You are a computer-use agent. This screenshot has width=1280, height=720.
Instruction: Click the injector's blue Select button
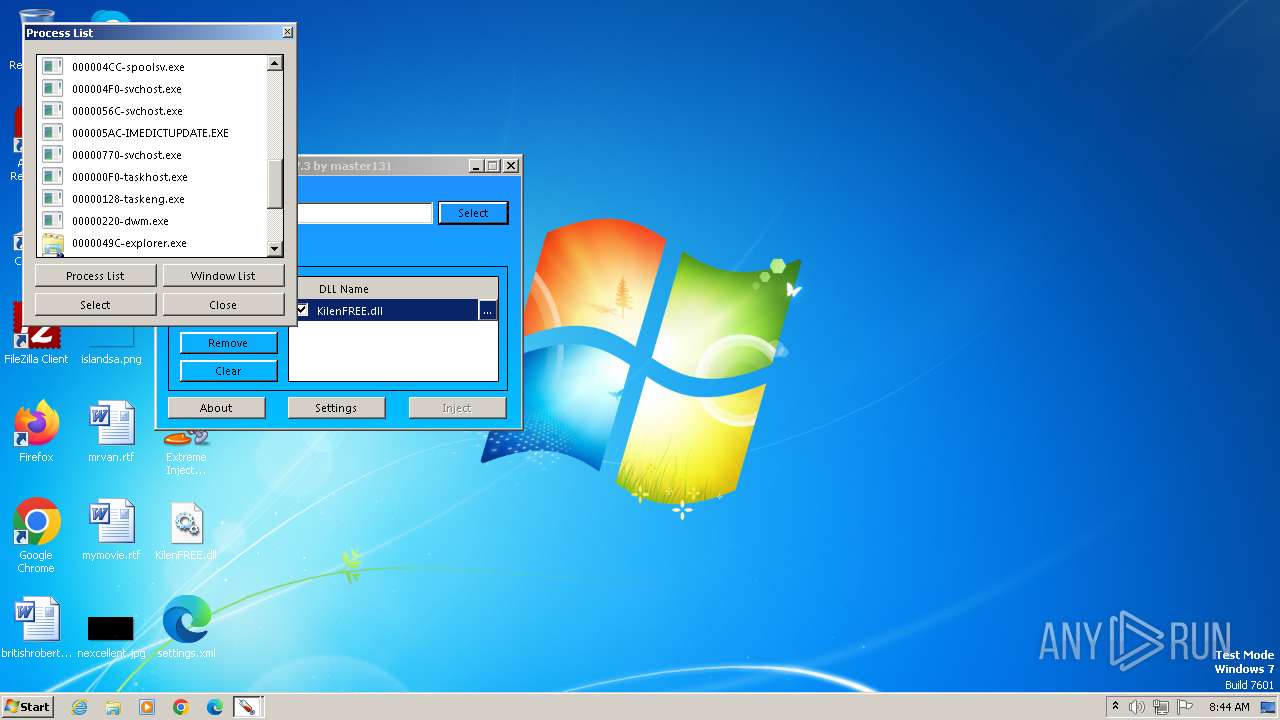pyautogui.click(x=473, y=213)
